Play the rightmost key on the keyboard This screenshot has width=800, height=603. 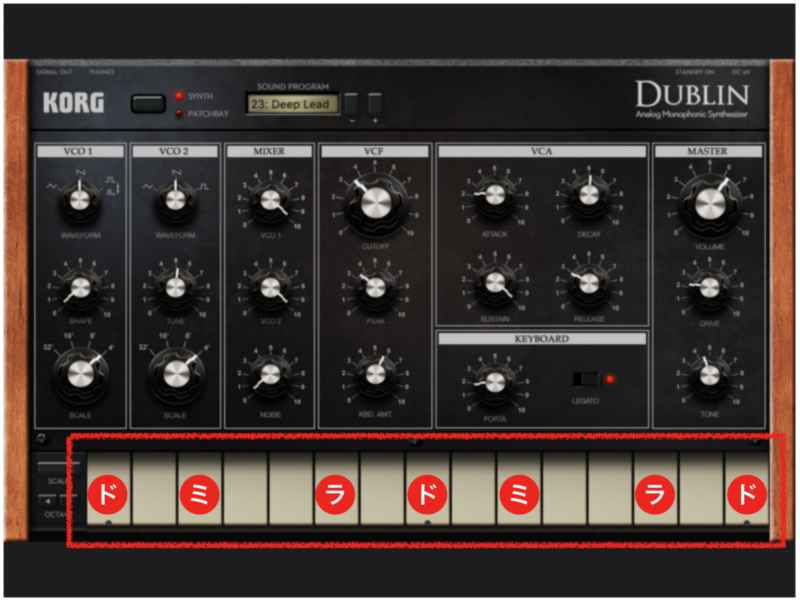point(747,488)
